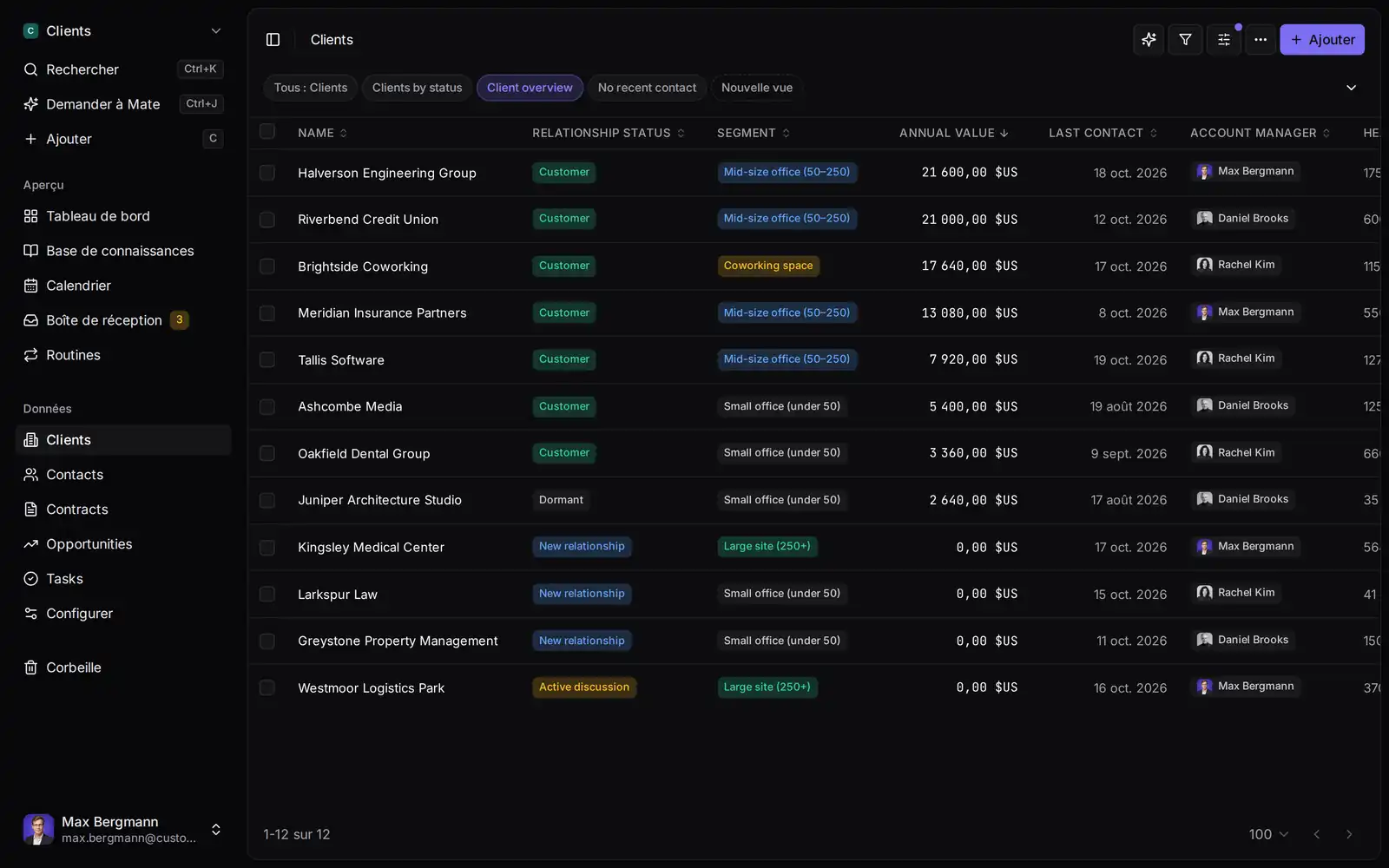This screenshot has height=868, width=1389.
Task: Switch to Clients by status view
Action: coord(418,88)
